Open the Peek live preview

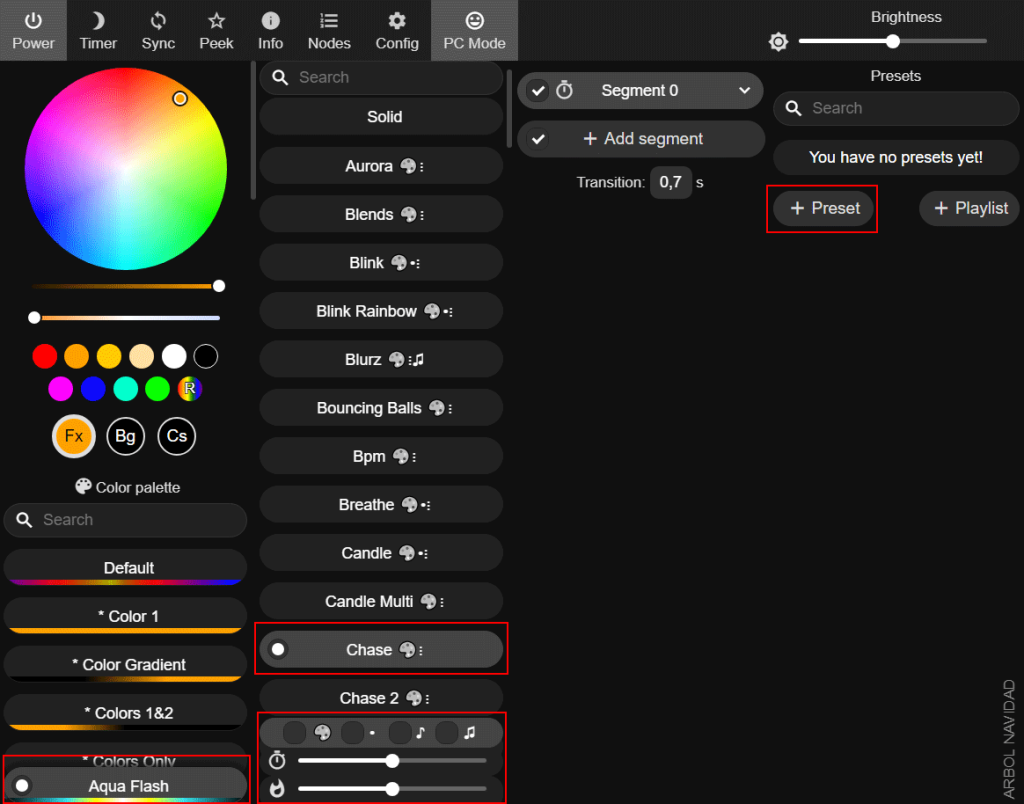[216, 31]
